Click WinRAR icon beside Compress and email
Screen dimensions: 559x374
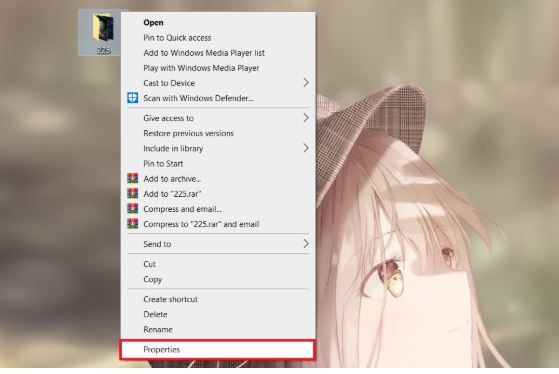click(133, 209)
